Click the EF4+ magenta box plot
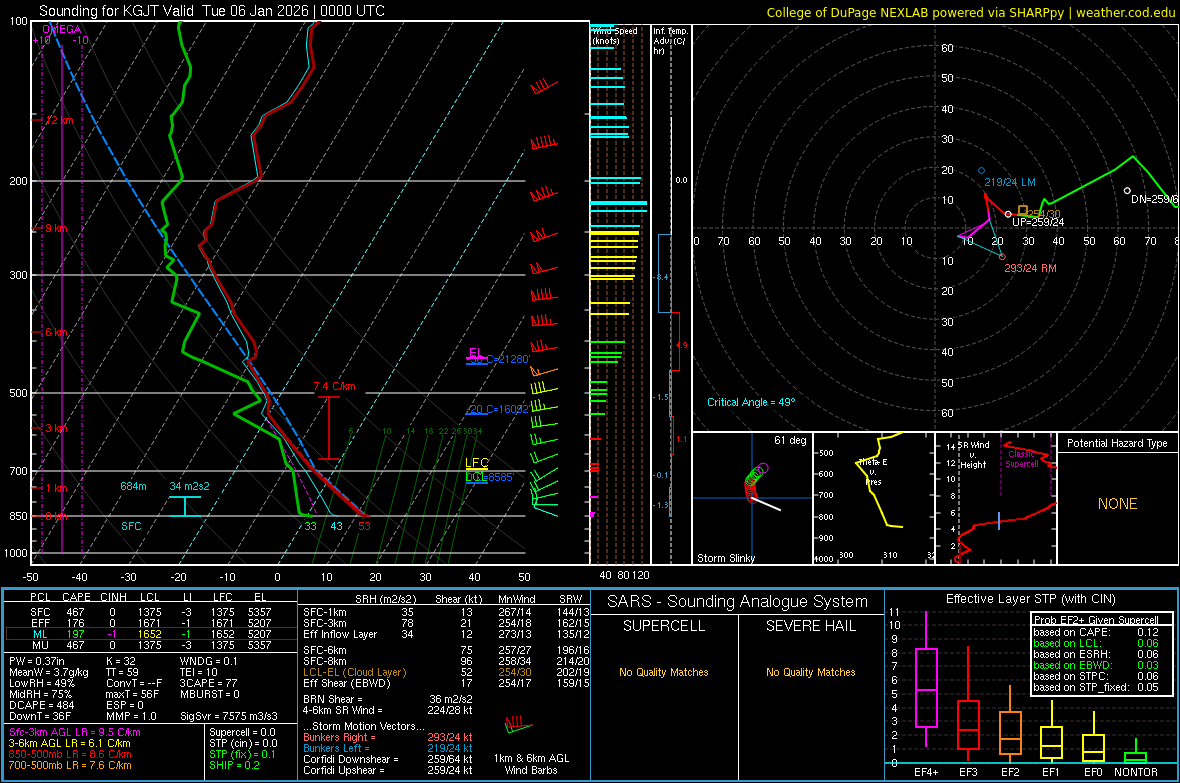This screenshot has height=783, width=1180. point(926,687)
